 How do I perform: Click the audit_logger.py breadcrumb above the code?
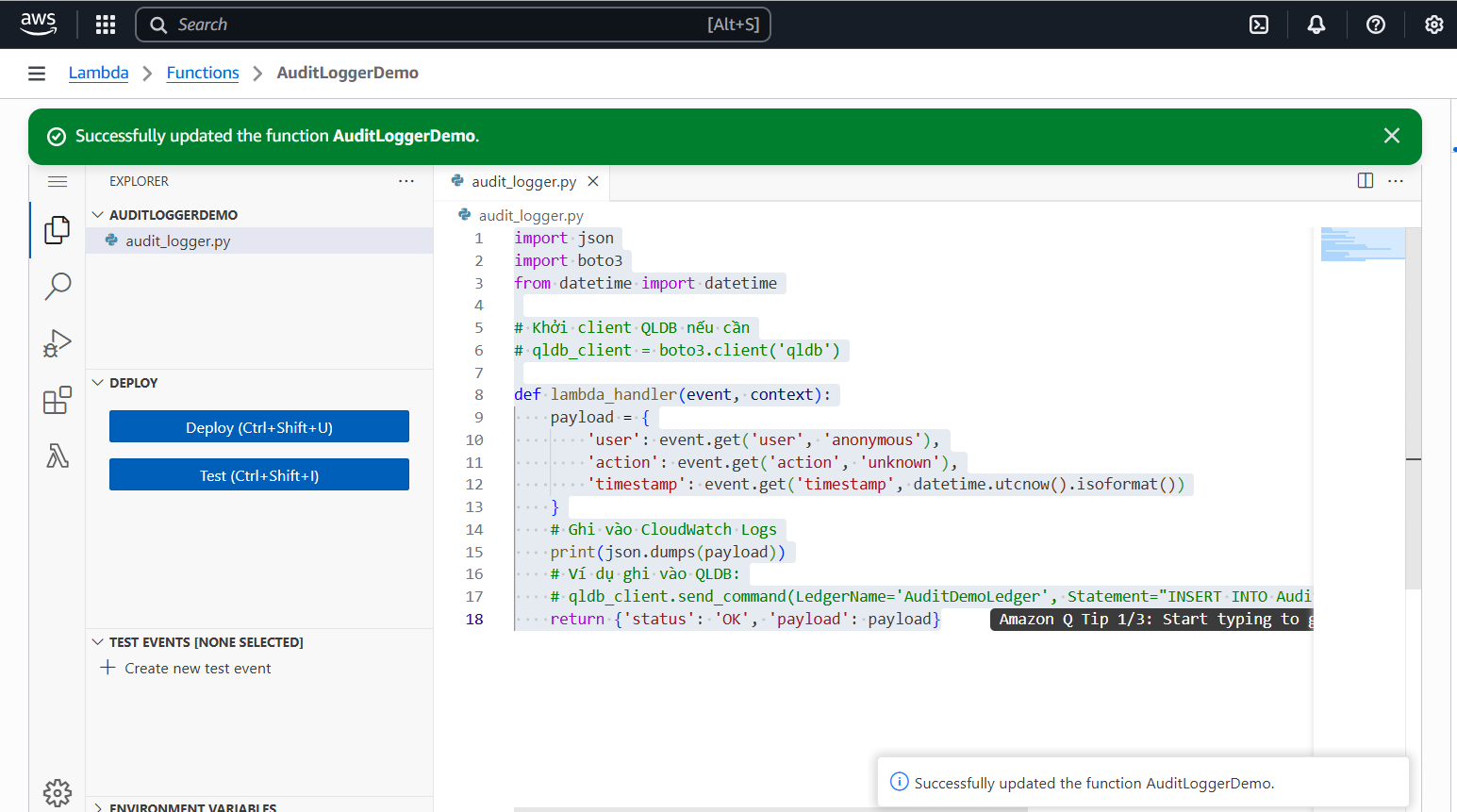pos(531,215)
